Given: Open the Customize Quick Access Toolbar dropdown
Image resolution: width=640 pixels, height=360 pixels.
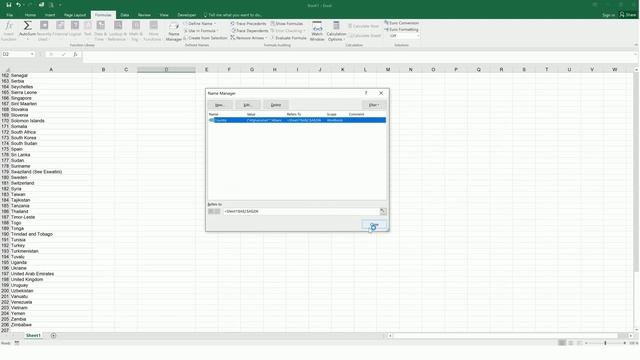Looking at the screenshot, I should point(60,5).
